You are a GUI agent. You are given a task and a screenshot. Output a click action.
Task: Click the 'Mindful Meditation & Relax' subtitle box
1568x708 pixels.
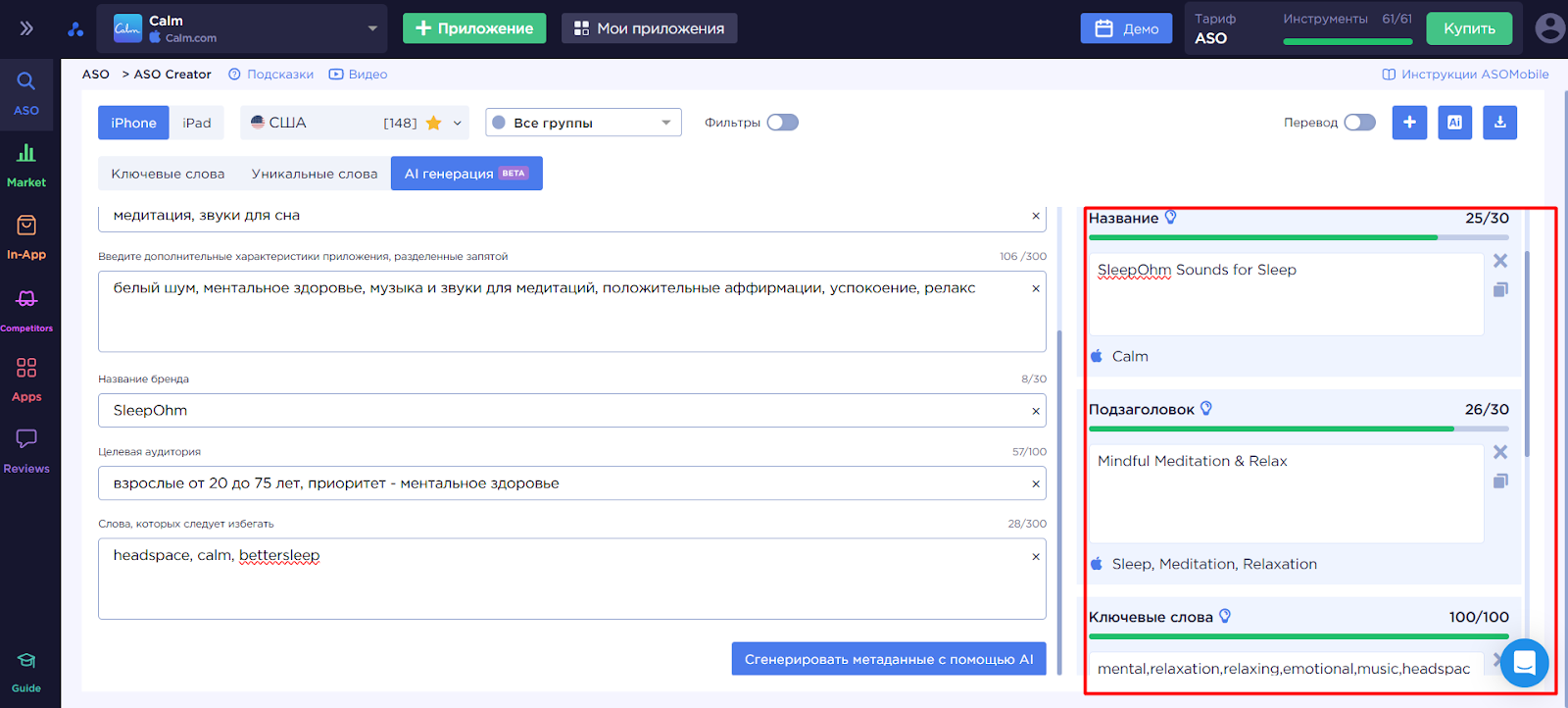pyautogui.click(x=1286, y=493)
